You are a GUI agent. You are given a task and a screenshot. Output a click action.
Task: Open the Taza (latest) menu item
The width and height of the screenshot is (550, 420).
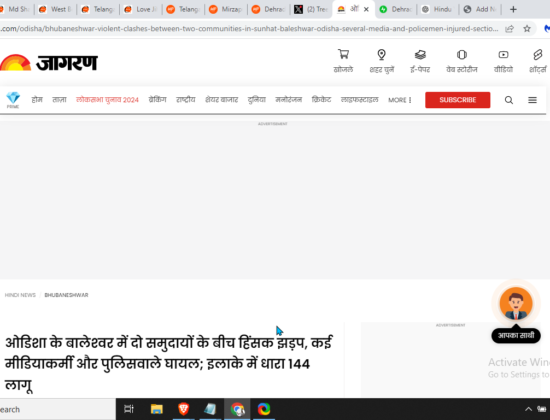(x=59, y=100)
